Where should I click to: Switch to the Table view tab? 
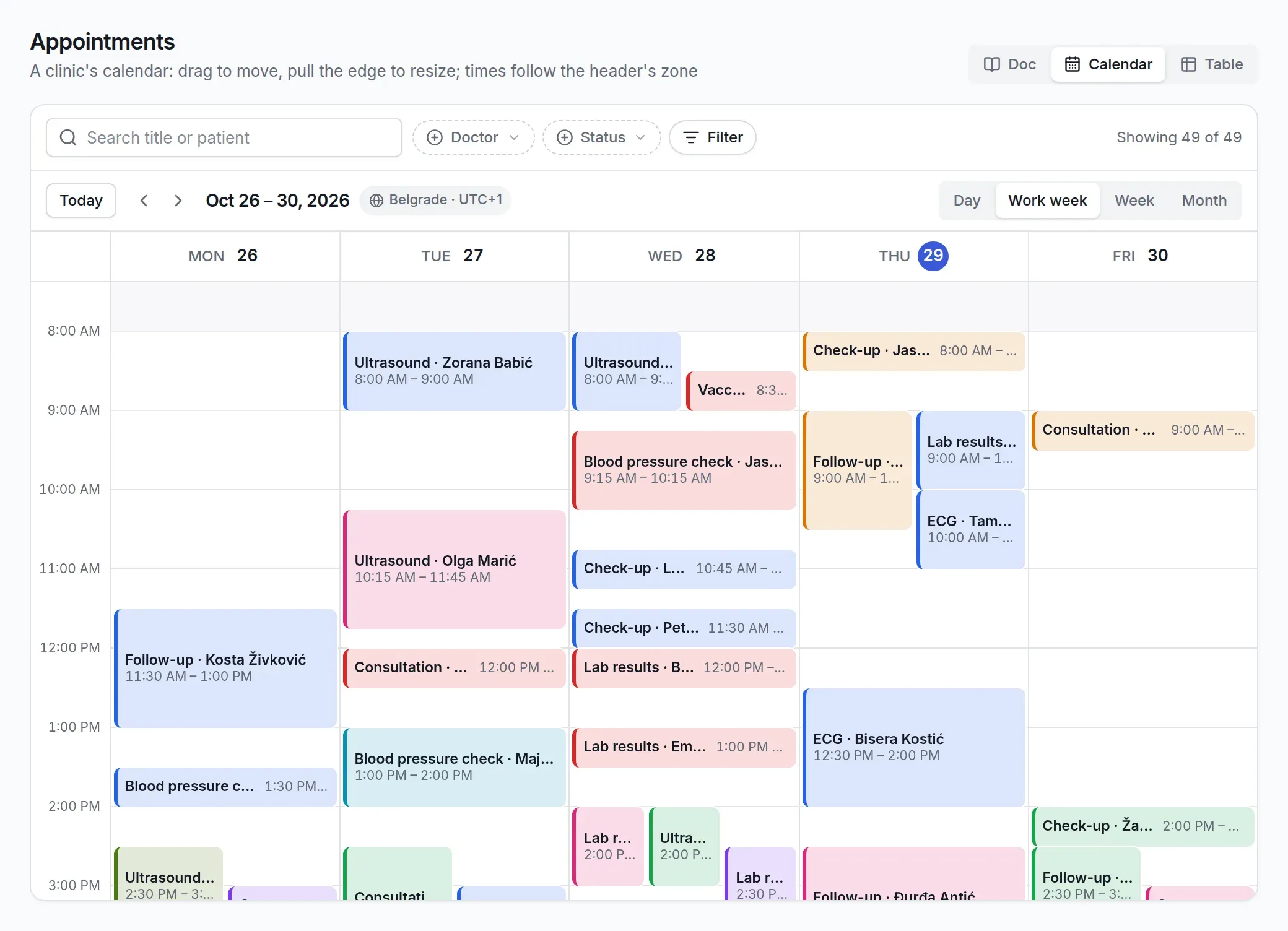(1212, 64)
